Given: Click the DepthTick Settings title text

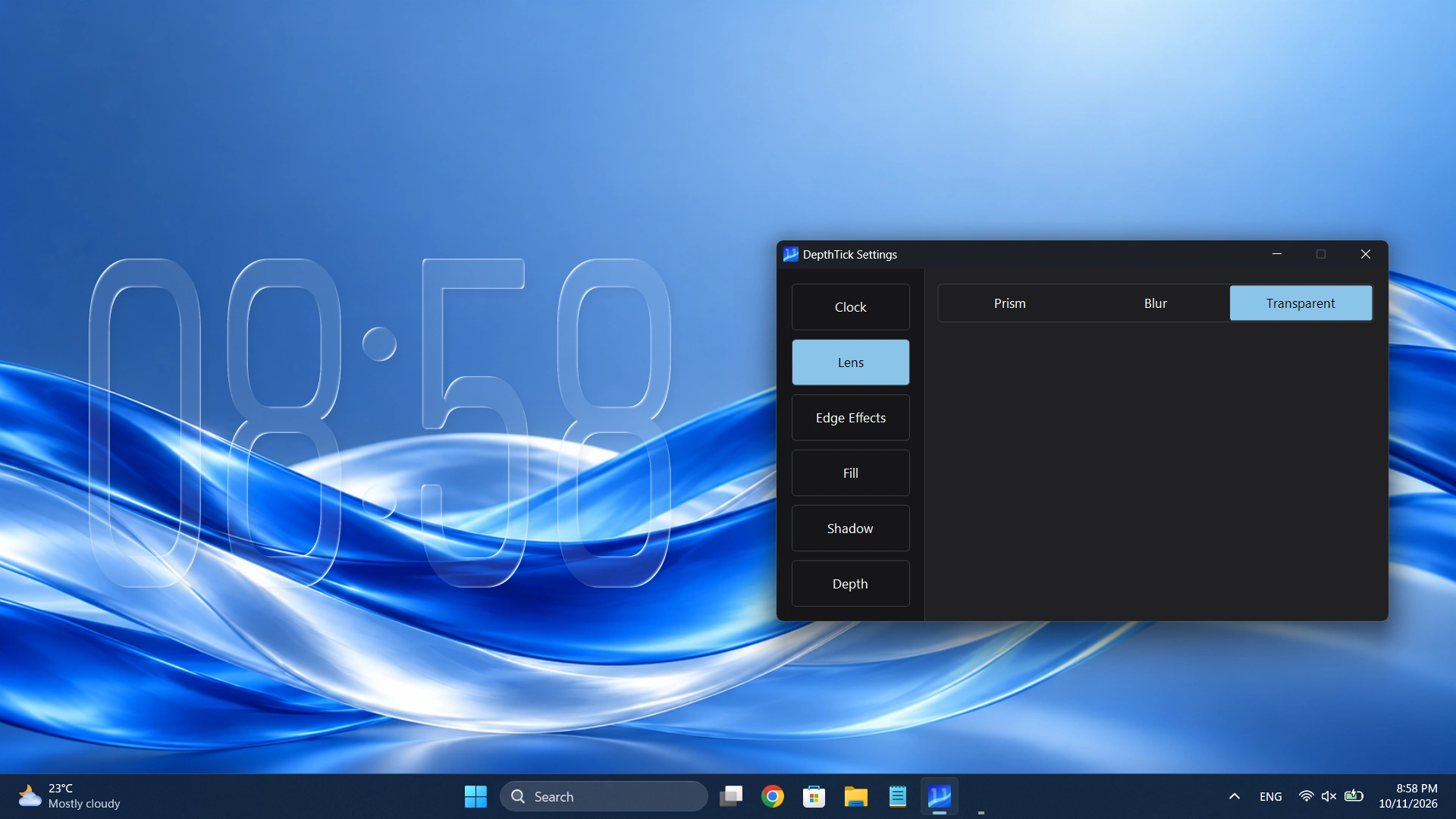Looking at the screenshot, I should 850,255.
